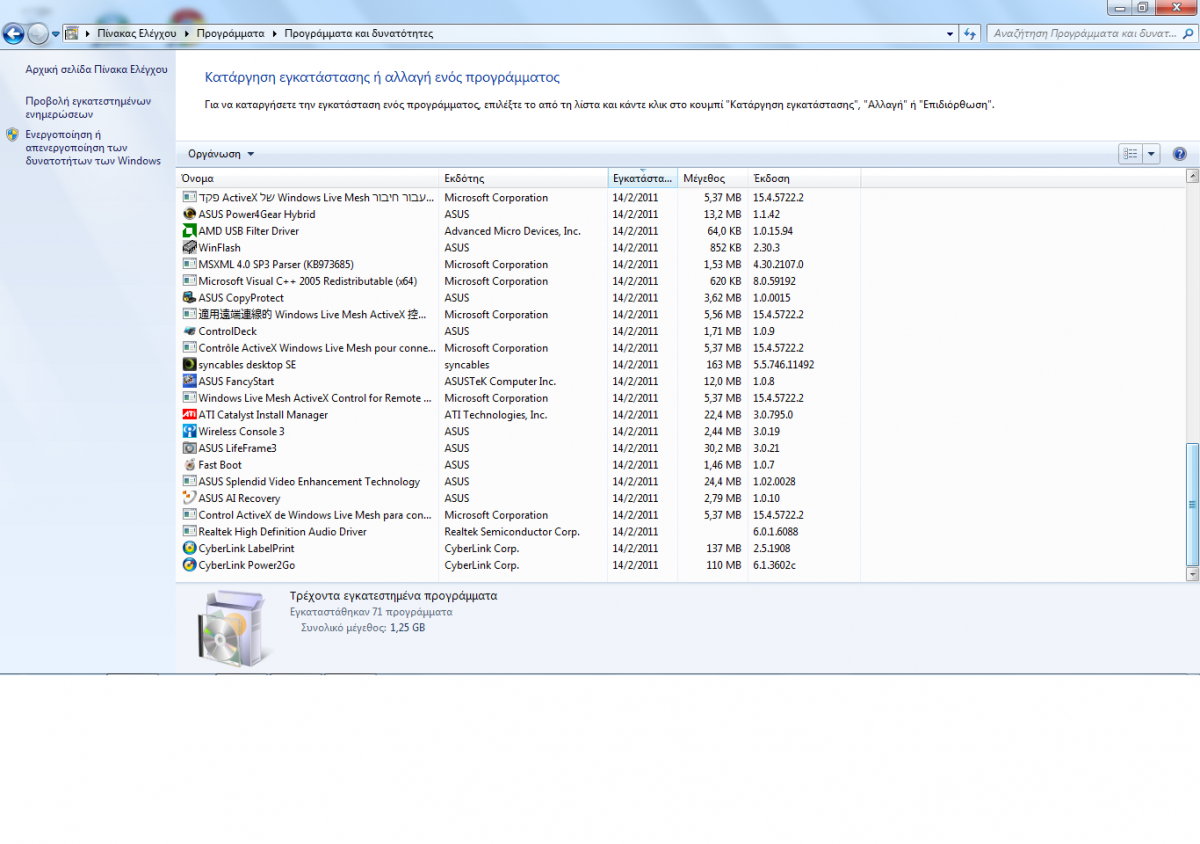Select the Fast Boot program icon
Image resolution: width=1200 pixels, height=844 pixels.
(x=190, y=465)
